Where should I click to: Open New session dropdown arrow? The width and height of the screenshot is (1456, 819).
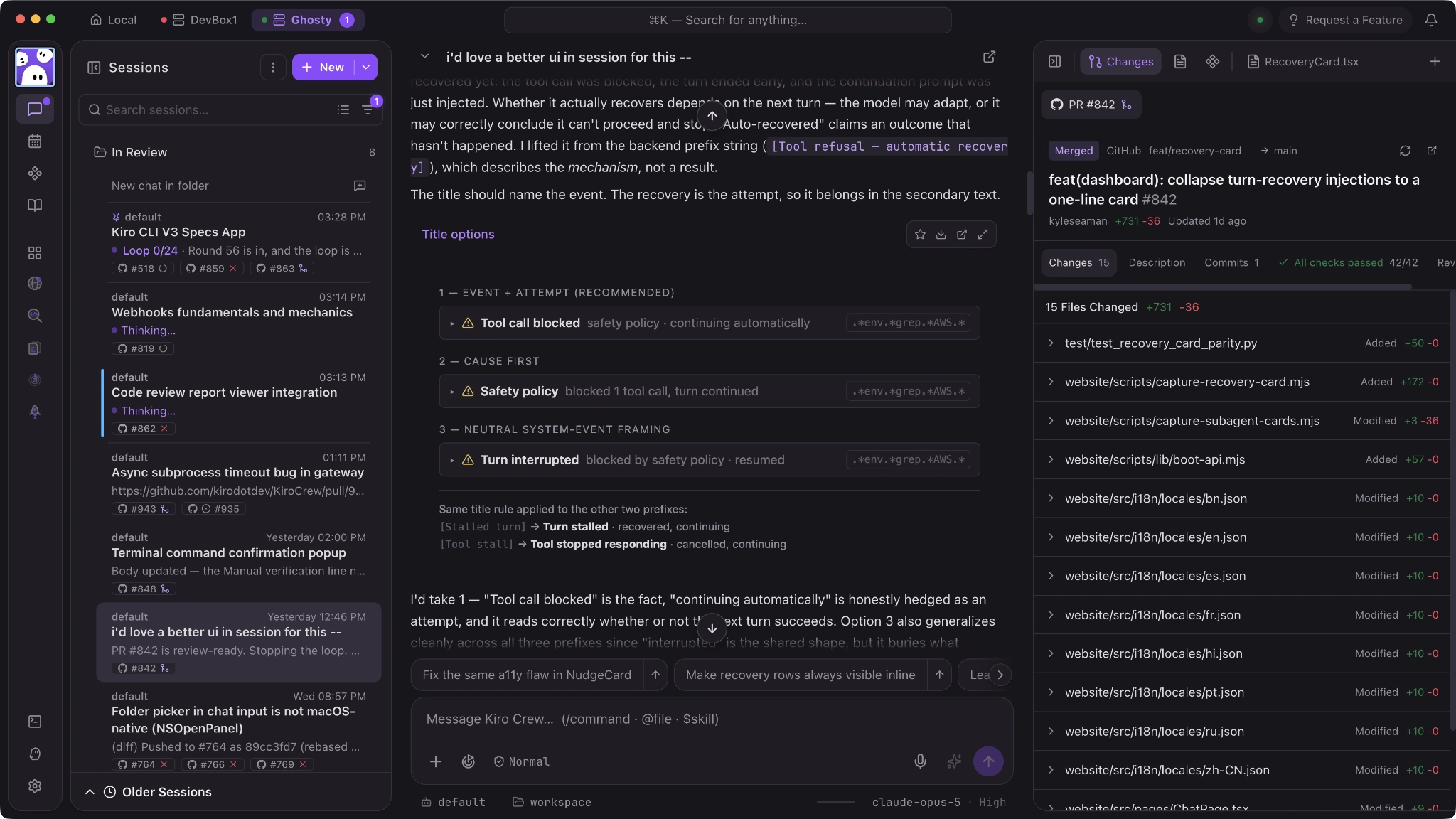tap(365, 68)
